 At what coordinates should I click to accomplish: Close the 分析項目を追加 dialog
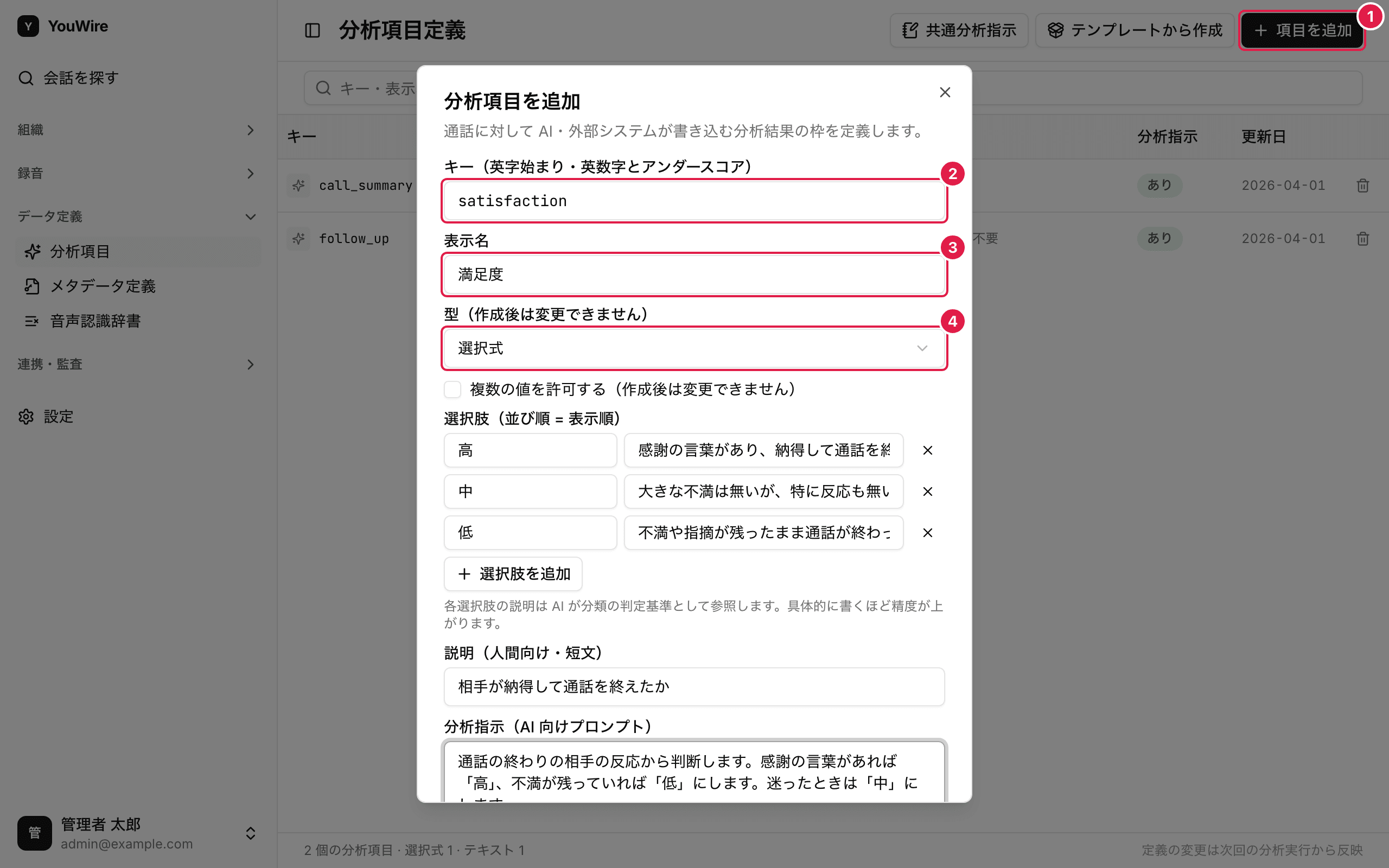click(x=945, y=92)
